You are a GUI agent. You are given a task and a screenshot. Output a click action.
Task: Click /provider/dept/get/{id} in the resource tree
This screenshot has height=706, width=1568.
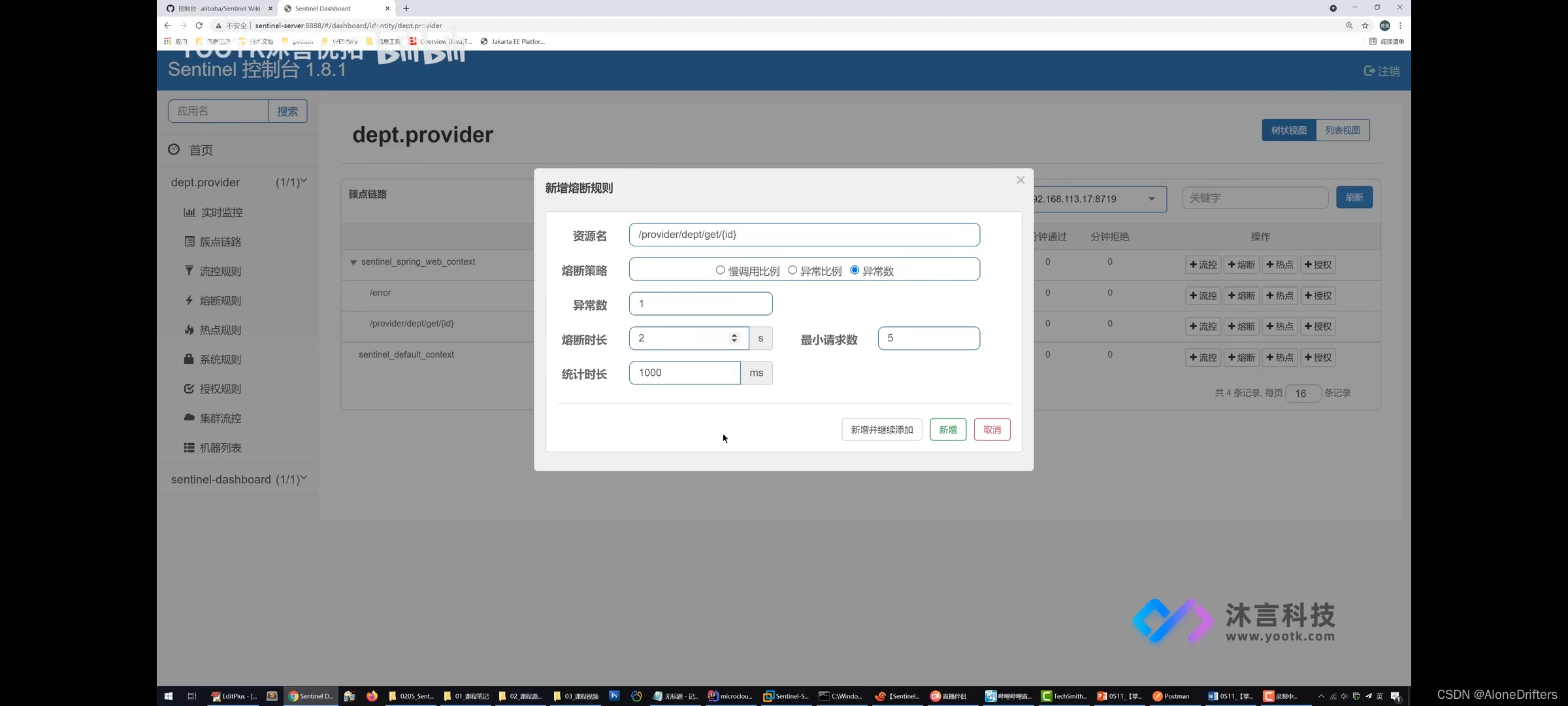click(412, 324)
